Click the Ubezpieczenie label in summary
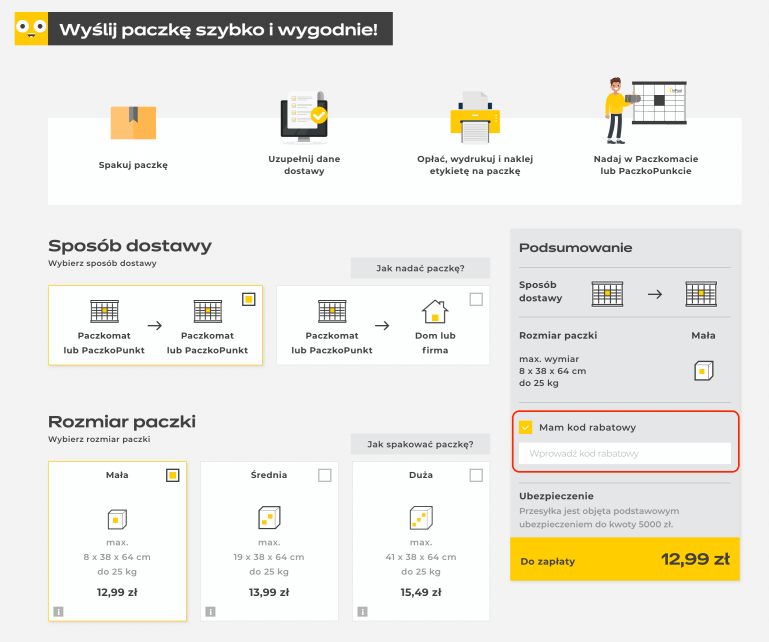769x642 pixels. coord(557,496)
